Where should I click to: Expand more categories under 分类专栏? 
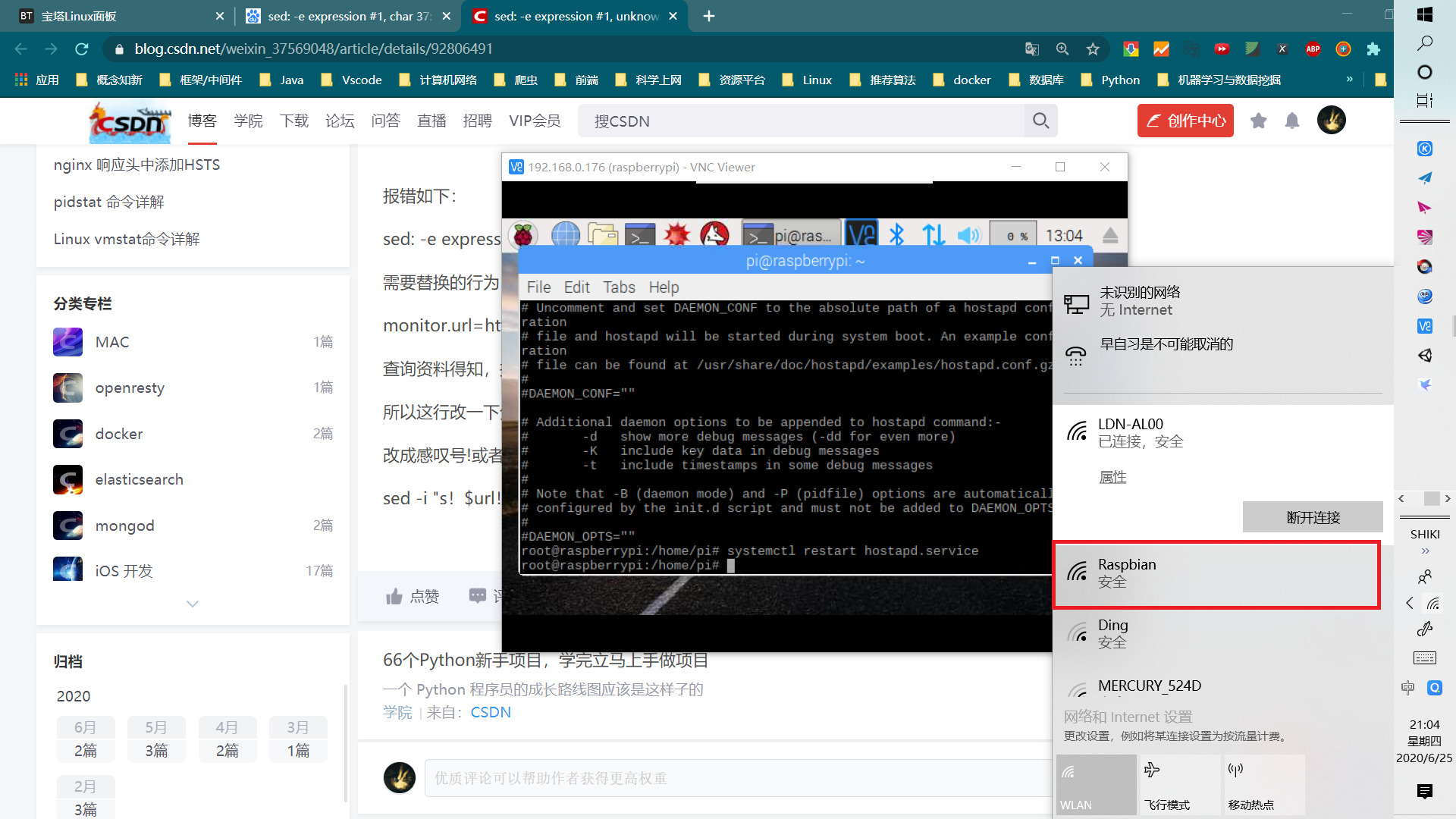[192, 604]
